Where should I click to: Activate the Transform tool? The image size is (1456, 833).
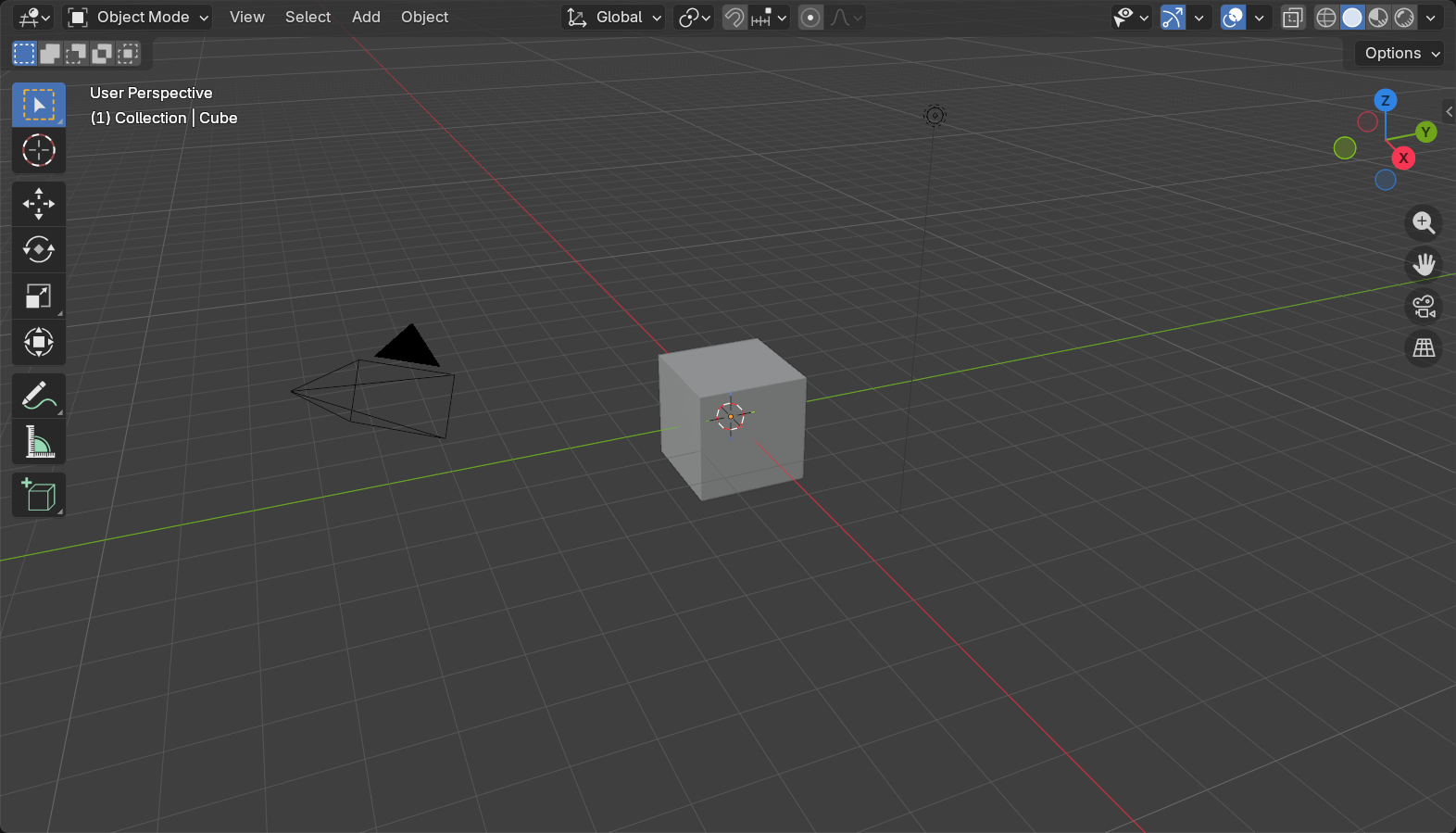39,342
